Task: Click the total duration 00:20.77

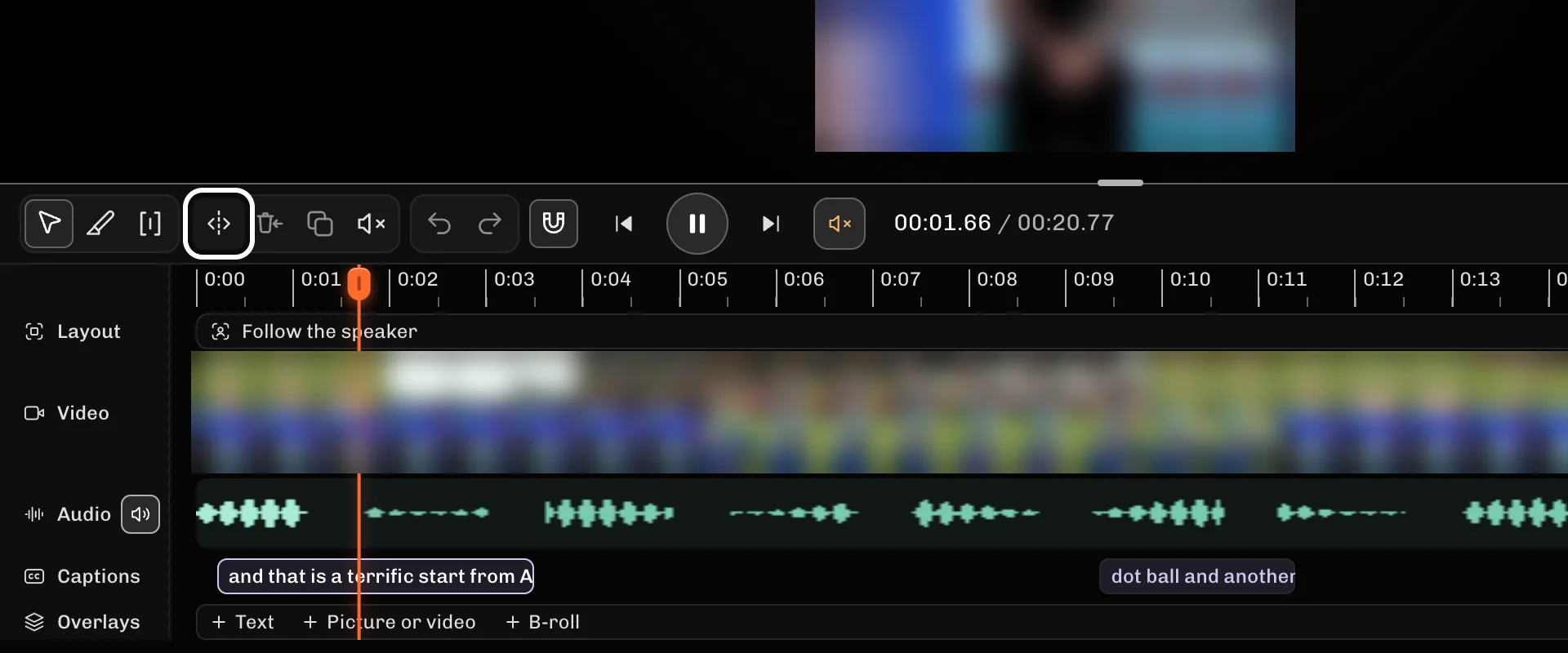Action: [x=1066, y=223]
